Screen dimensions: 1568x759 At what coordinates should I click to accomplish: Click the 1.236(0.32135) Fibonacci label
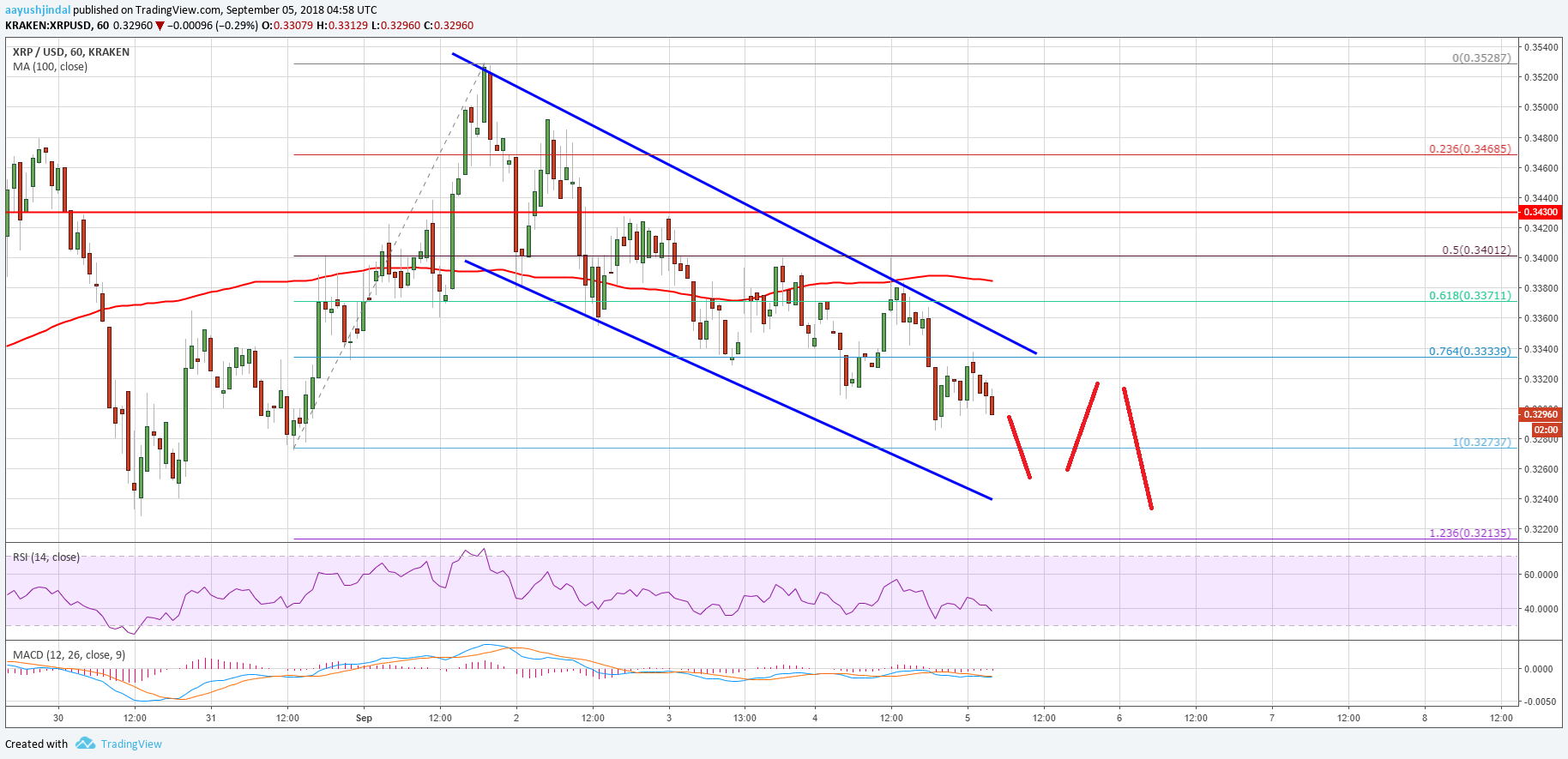tap(1470, 533)
